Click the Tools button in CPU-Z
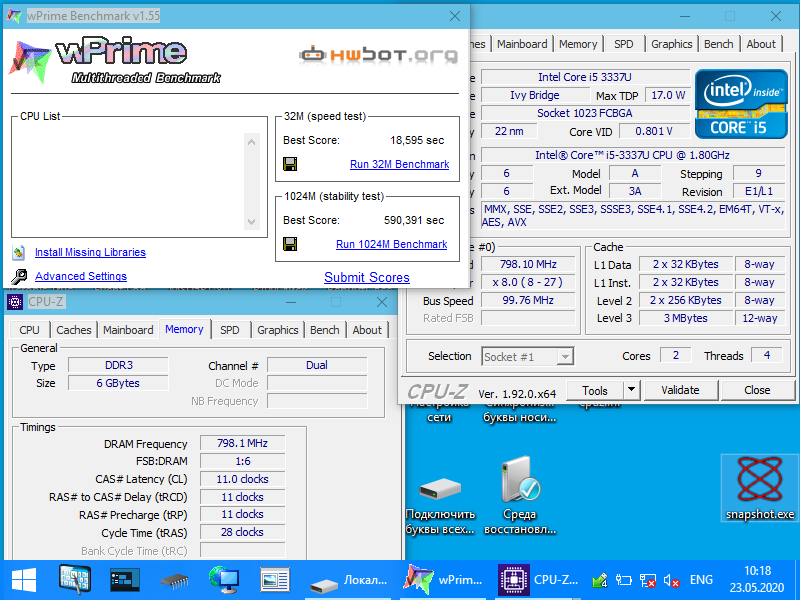The width and height of the screenshot is (800, 600). [x=595, y=390]
